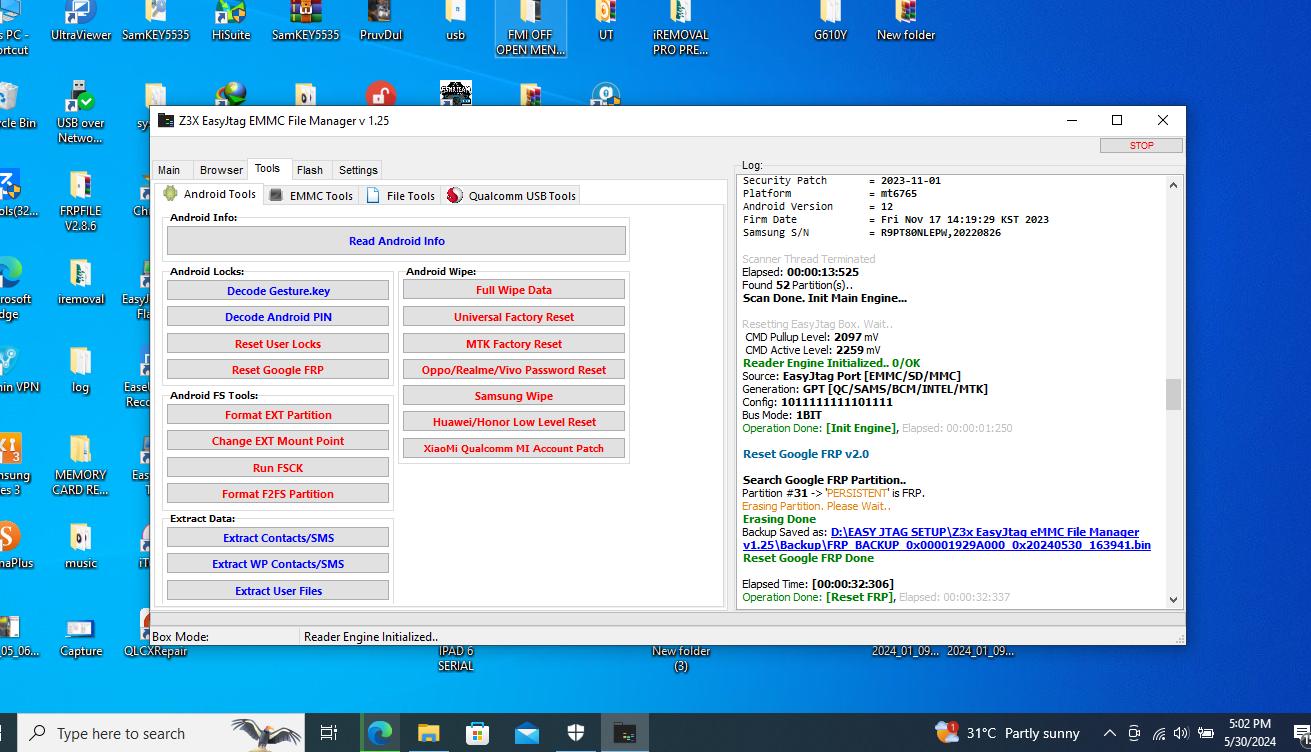Click the Extract Contacts/SMS button
Image resolution: width=1311 pixels, height=752 pixels.
tap(278, 538)
